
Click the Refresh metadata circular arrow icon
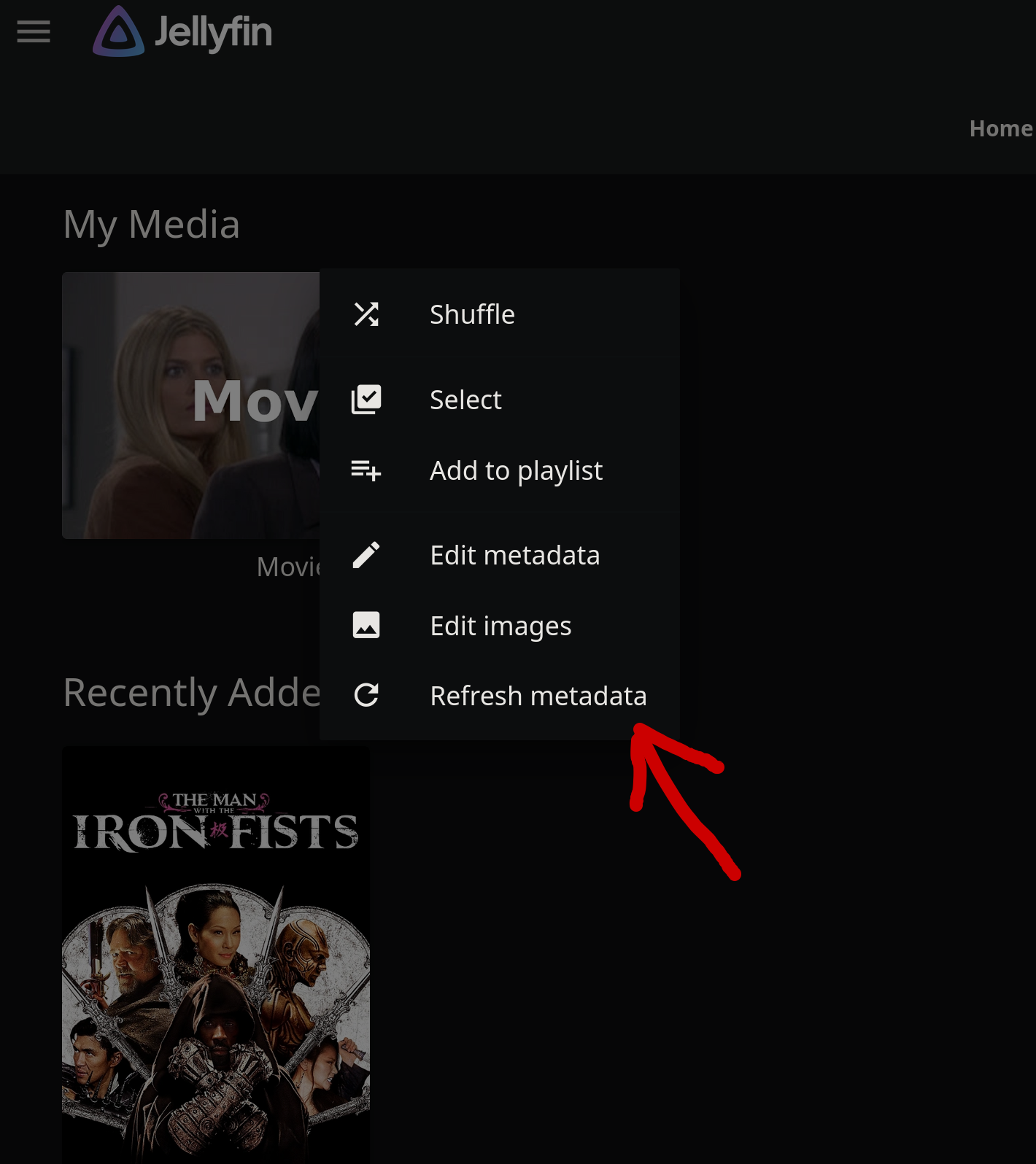pyautogui.click(x=366, y=695)
